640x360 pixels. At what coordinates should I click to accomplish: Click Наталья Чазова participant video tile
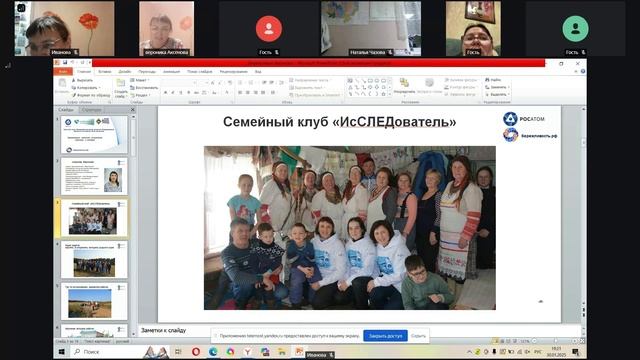pyautogui.click(x=371, y=29)
